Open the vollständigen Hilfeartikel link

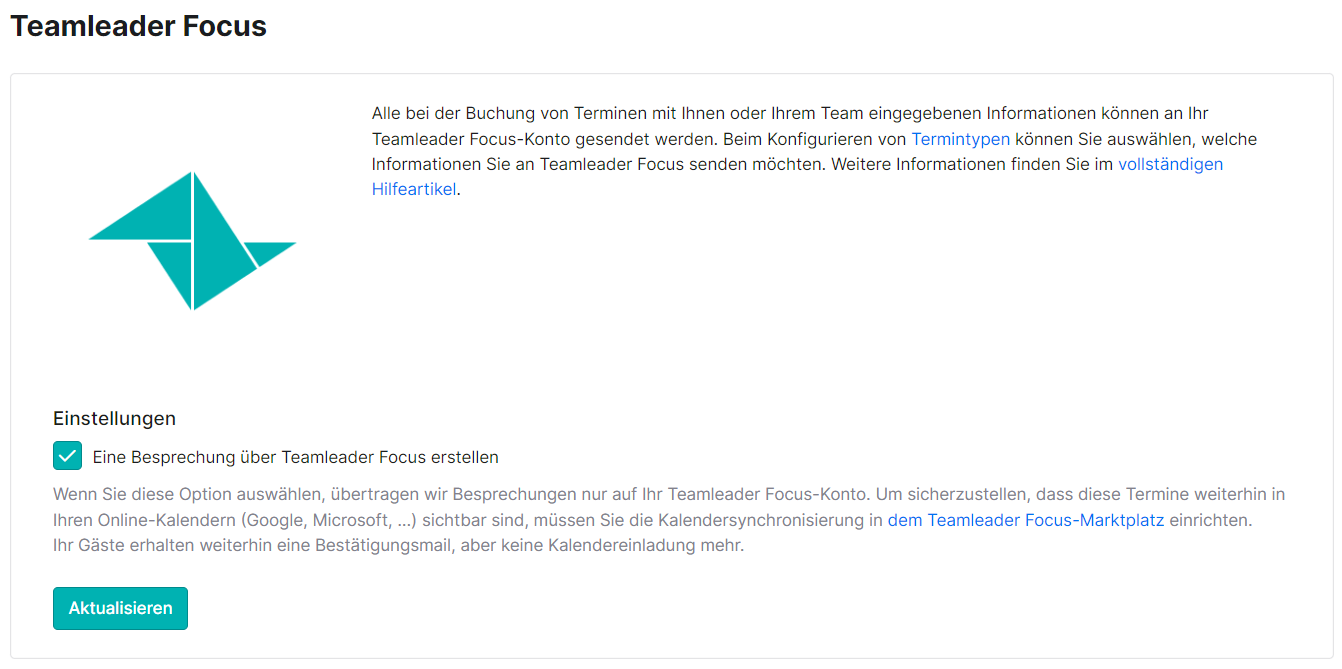coord(1170,164)
